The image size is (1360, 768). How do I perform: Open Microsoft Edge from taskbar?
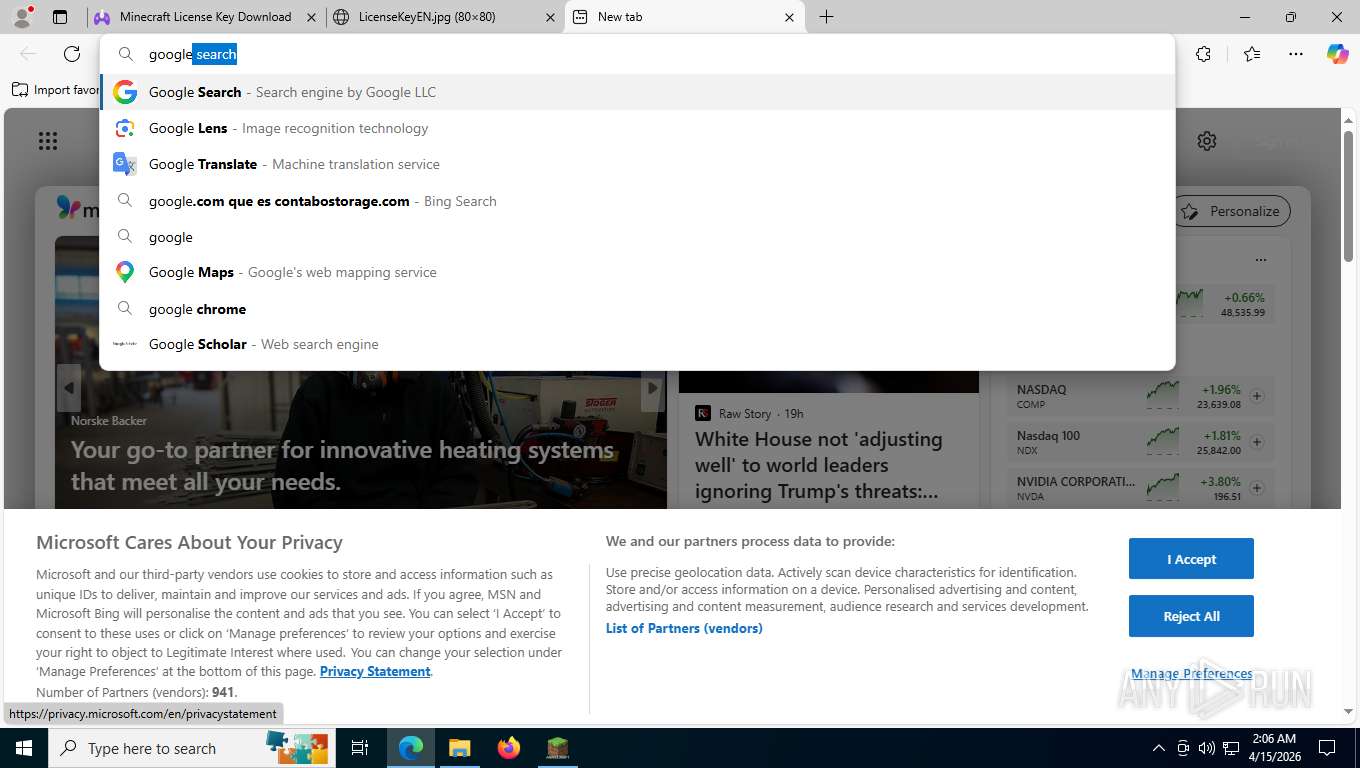pos(410,748)
